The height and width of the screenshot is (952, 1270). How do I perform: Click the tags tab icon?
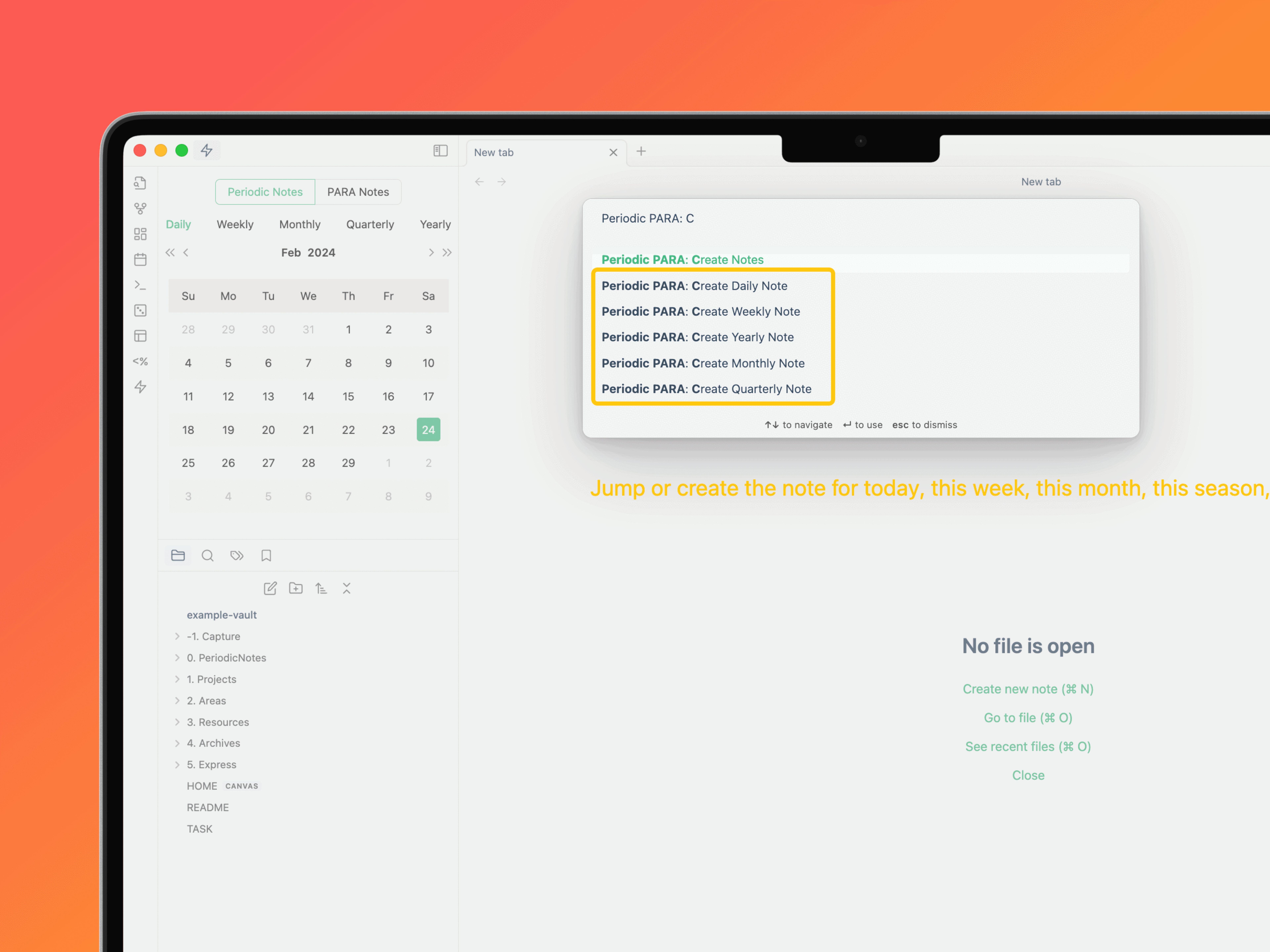coord(236,555)
